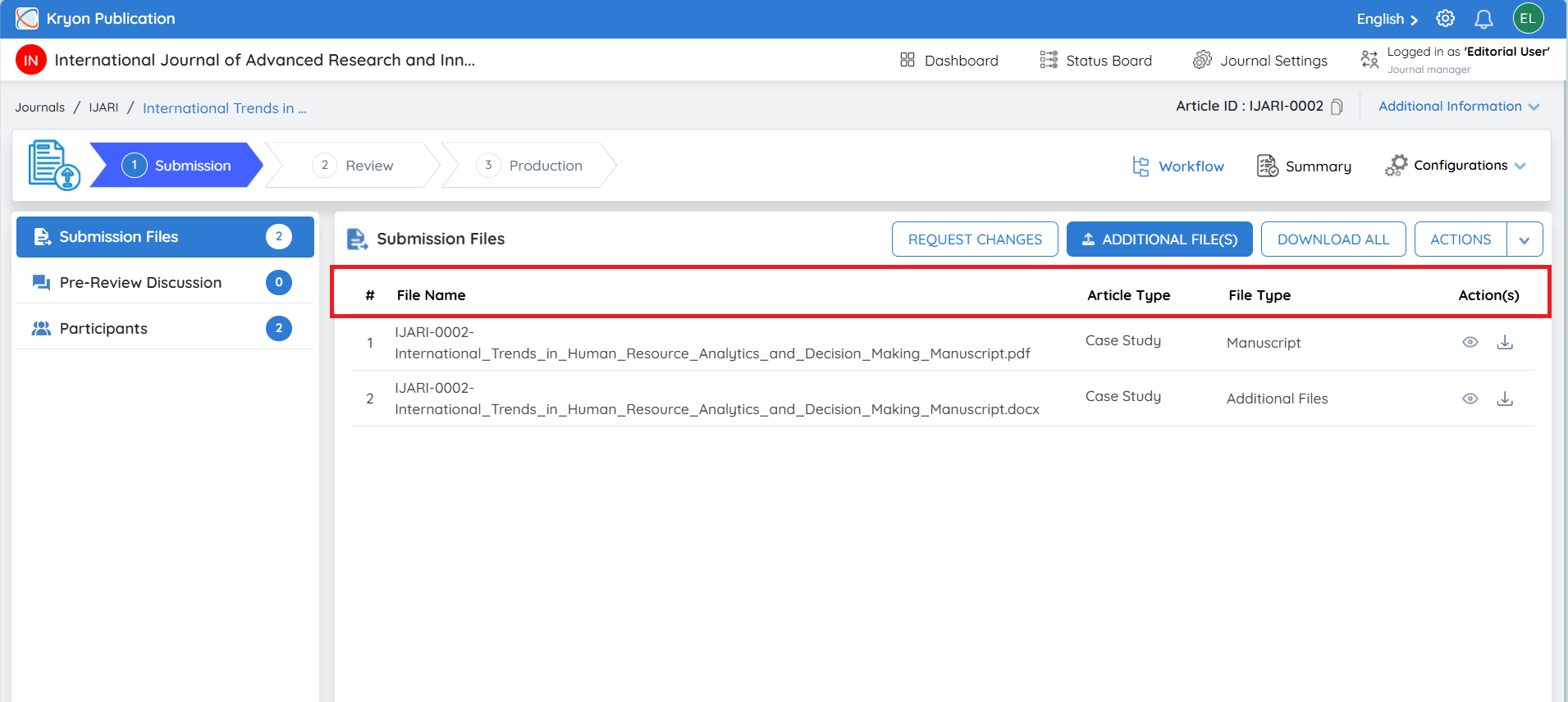The image size is (1568, 702).
Task: Select Submission Files in the sidebar
Action: click(165, 237)
